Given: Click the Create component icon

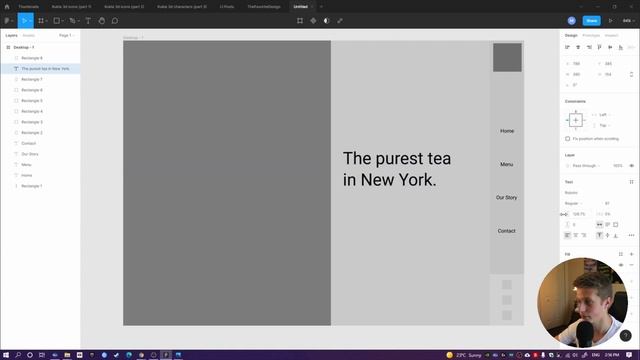Looking at the screenshot, I should [x=313, y=20].
